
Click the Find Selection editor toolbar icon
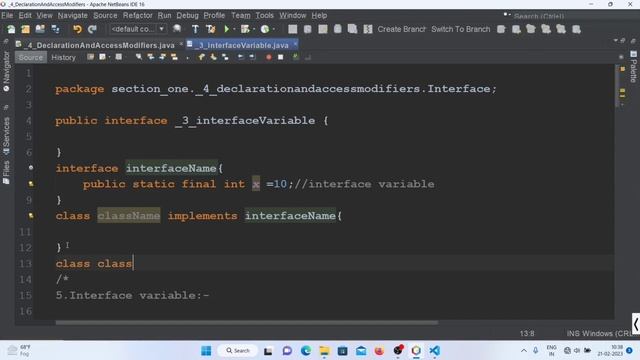[x=139, y=57]
